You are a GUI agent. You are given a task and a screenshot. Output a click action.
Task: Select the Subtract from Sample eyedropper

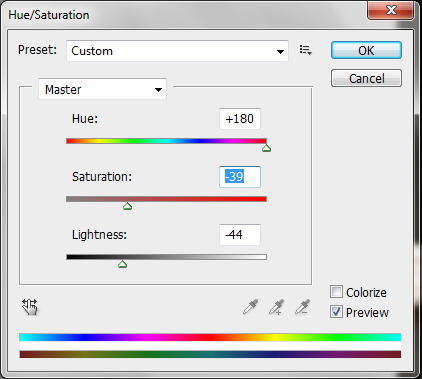tap(303, 307)
